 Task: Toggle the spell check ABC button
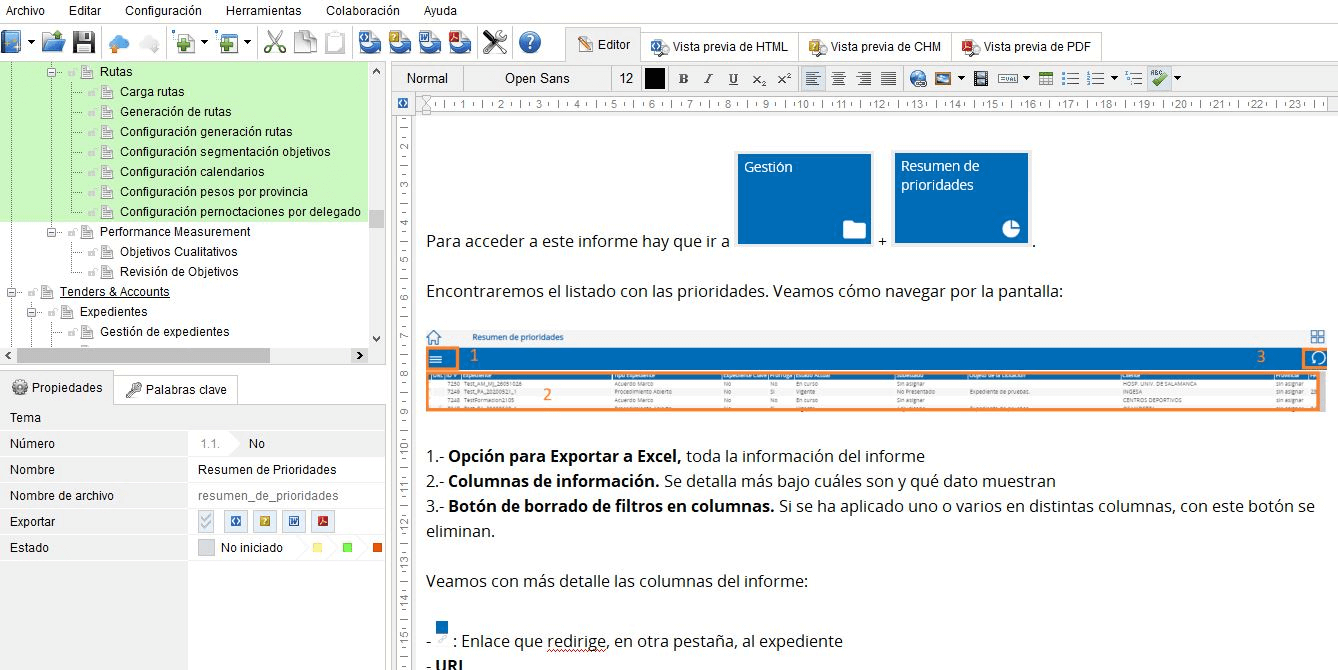coord(1159,78)
